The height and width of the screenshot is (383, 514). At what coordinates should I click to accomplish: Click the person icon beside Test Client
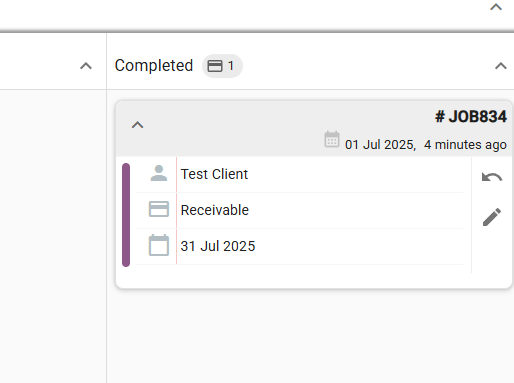point(159,174)
